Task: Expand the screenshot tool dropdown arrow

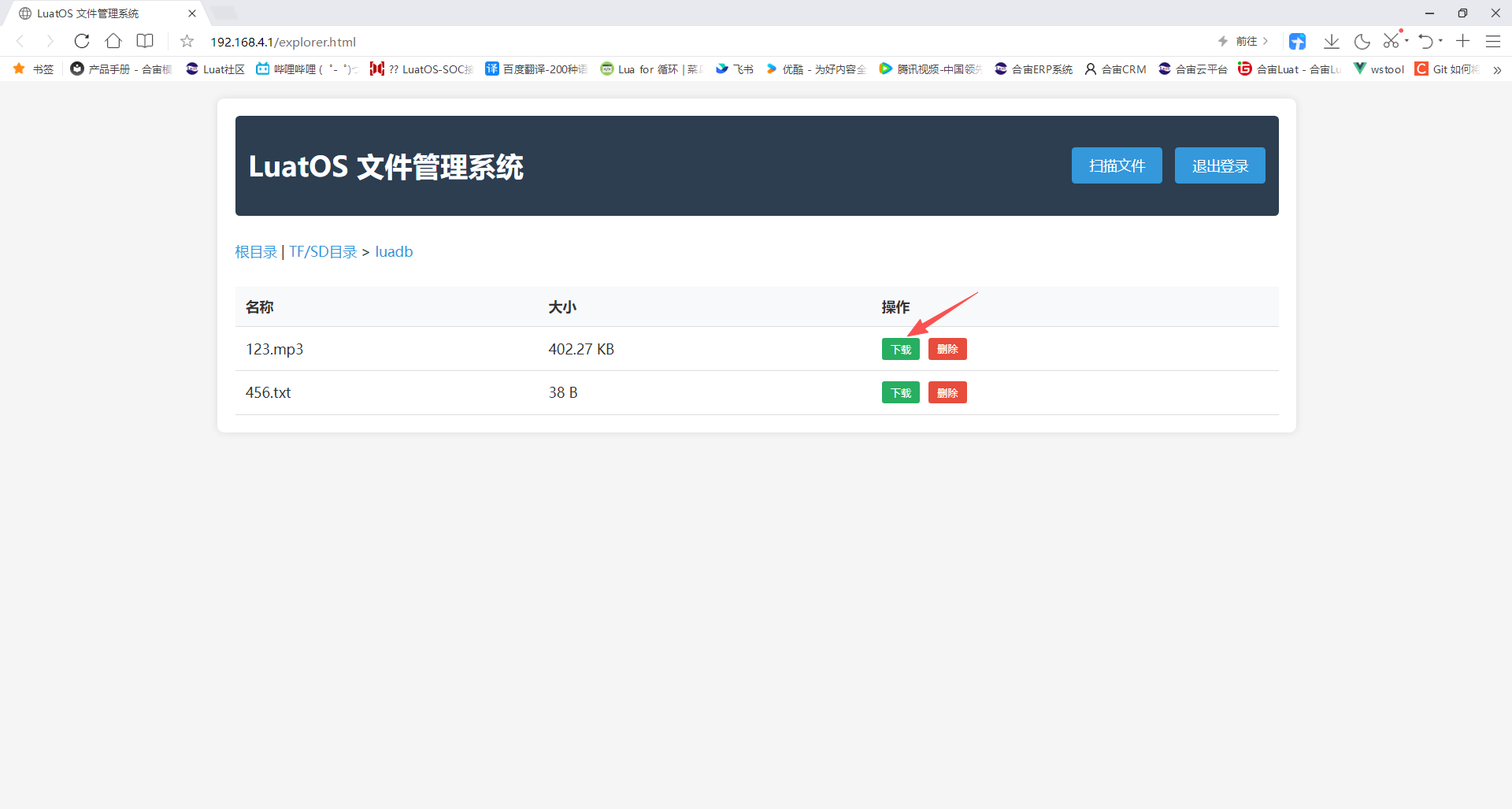Action: point(1406,41)
